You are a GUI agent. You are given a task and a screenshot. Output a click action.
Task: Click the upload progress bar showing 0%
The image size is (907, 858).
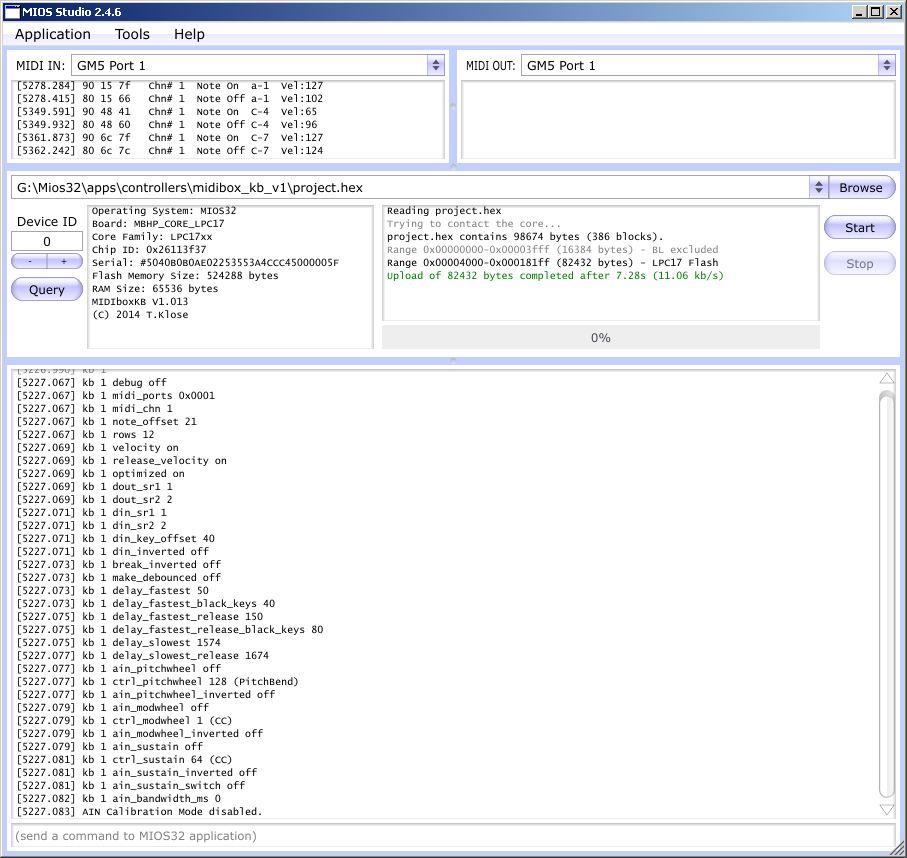(x=600, y=337)
